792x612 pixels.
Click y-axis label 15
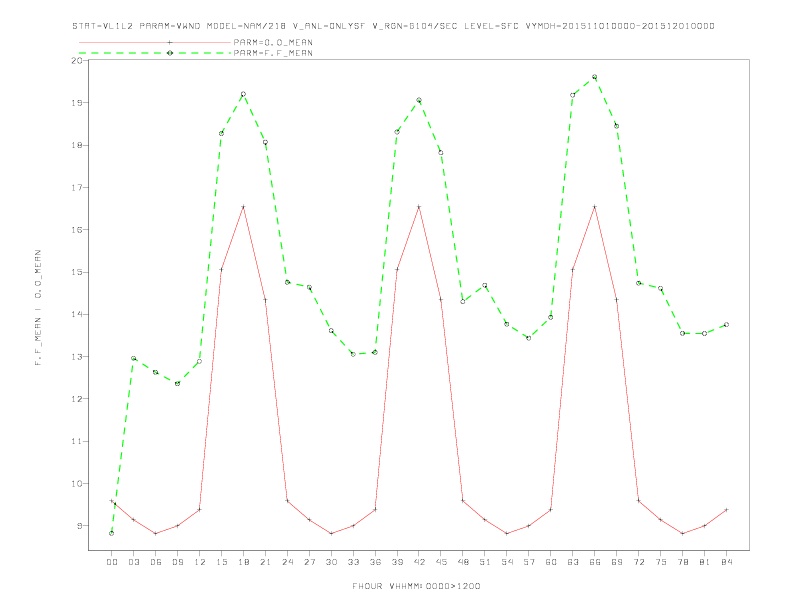coord(77,272)
